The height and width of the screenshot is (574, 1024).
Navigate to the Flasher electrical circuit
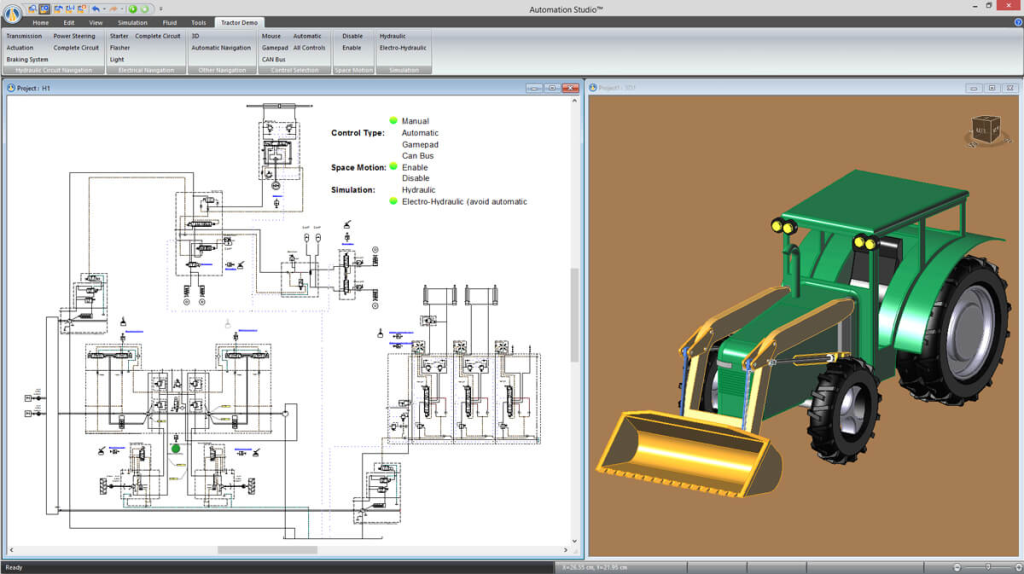tap(120, 48)
